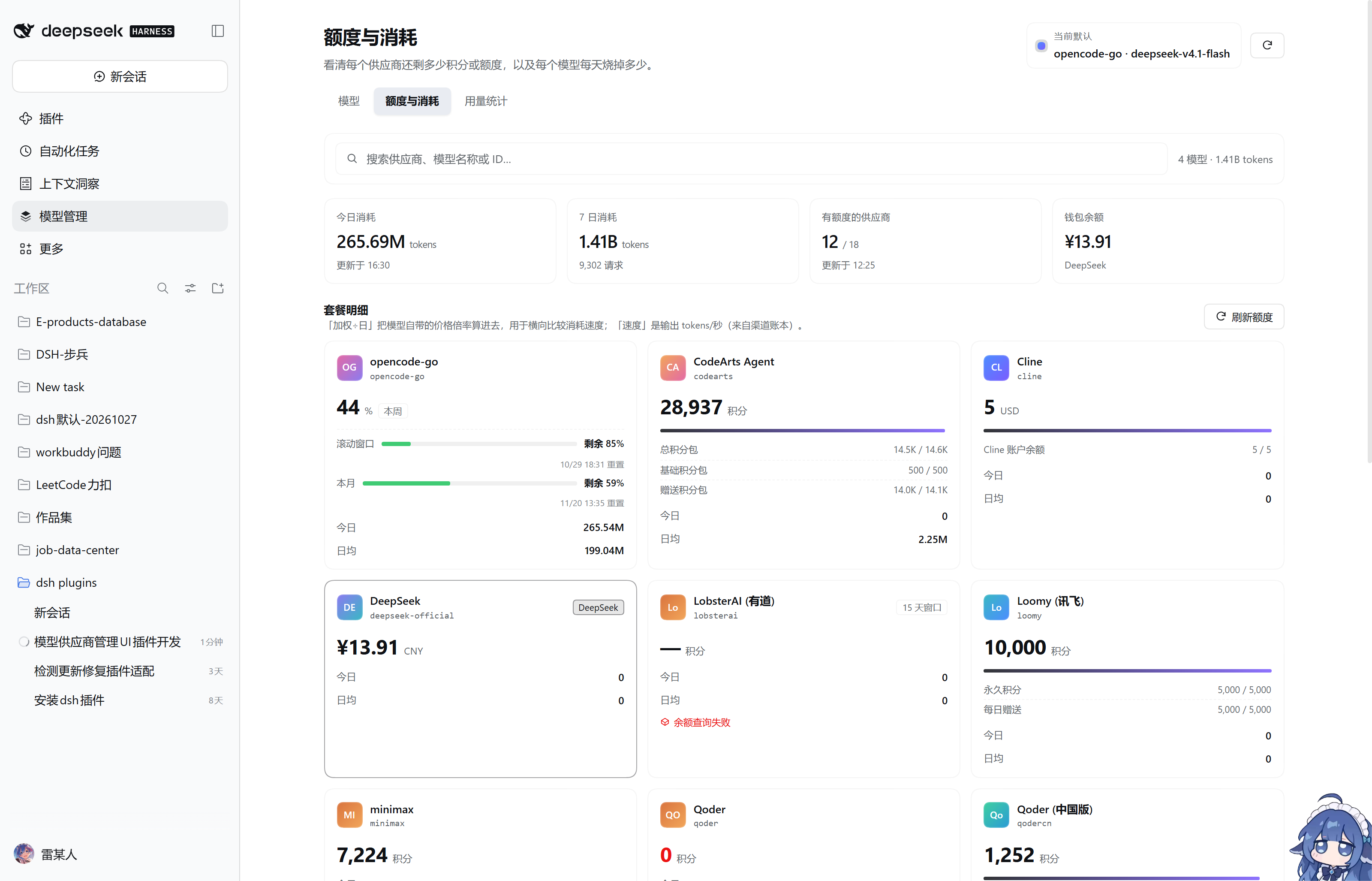This screenshot has width=1372, height=881.
Task: Click the 余额查询失败 error message
Action: pyautogui.click(x=701, y=723)
